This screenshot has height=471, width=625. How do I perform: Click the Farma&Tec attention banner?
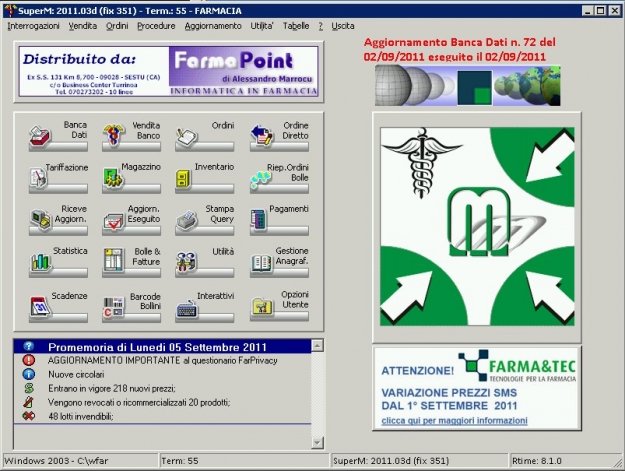[477, 388]
